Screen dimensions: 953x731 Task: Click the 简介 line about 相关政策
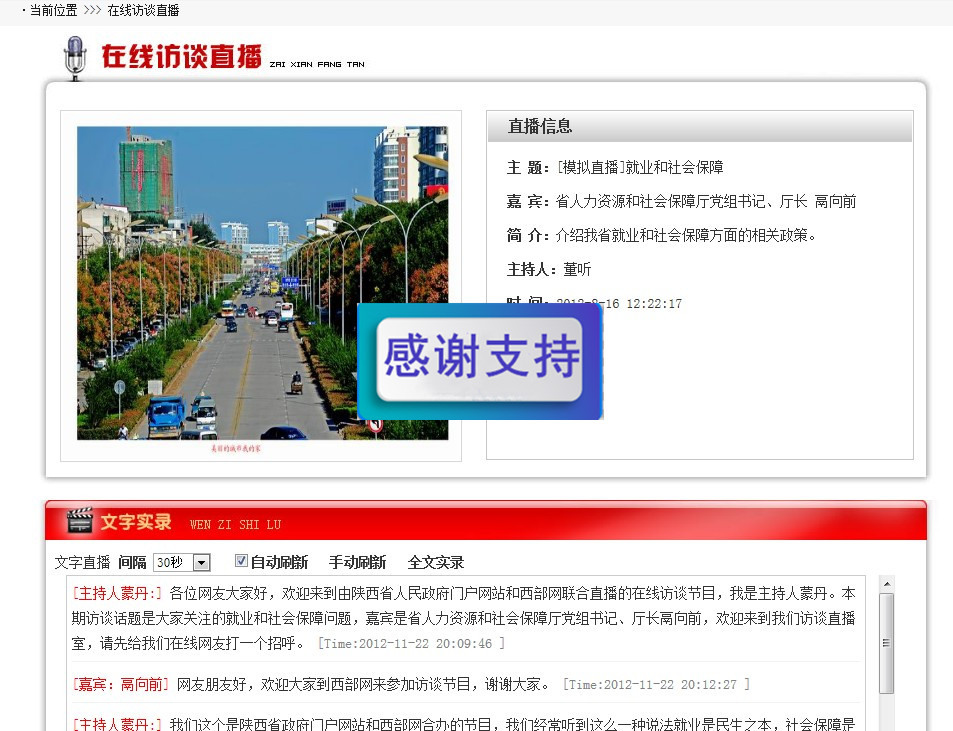click(x=661, y=235)
